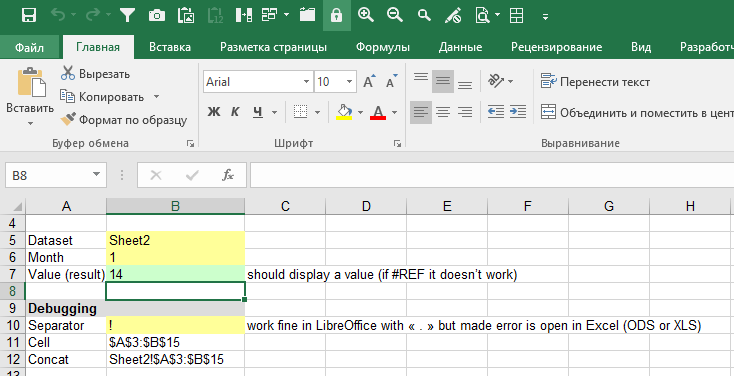
Task: Switch to Разметка страницы tab
Action: (x=273, y=47)
